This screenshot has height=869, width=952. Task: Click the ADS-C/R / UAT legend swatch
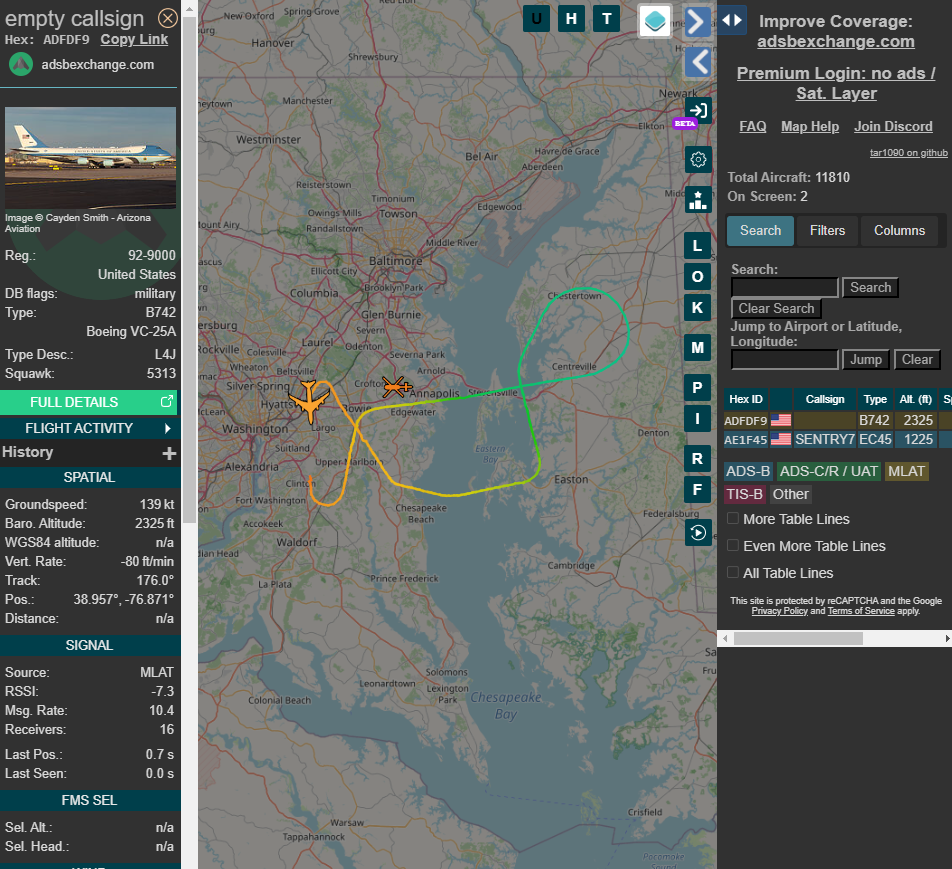pos(828,471)
